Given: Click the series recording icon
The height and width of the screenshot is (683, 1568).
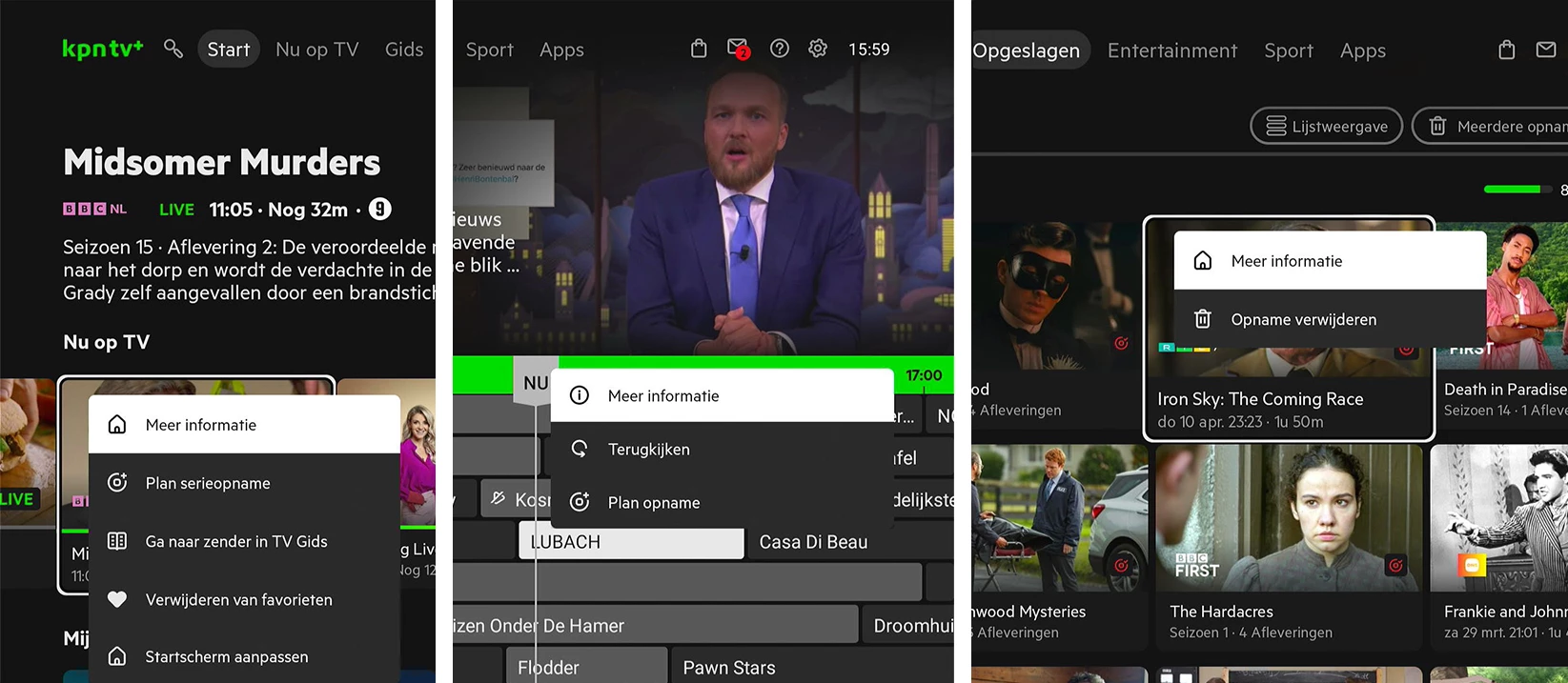Looking at the screenshot, I should click(x=117, y=483).
